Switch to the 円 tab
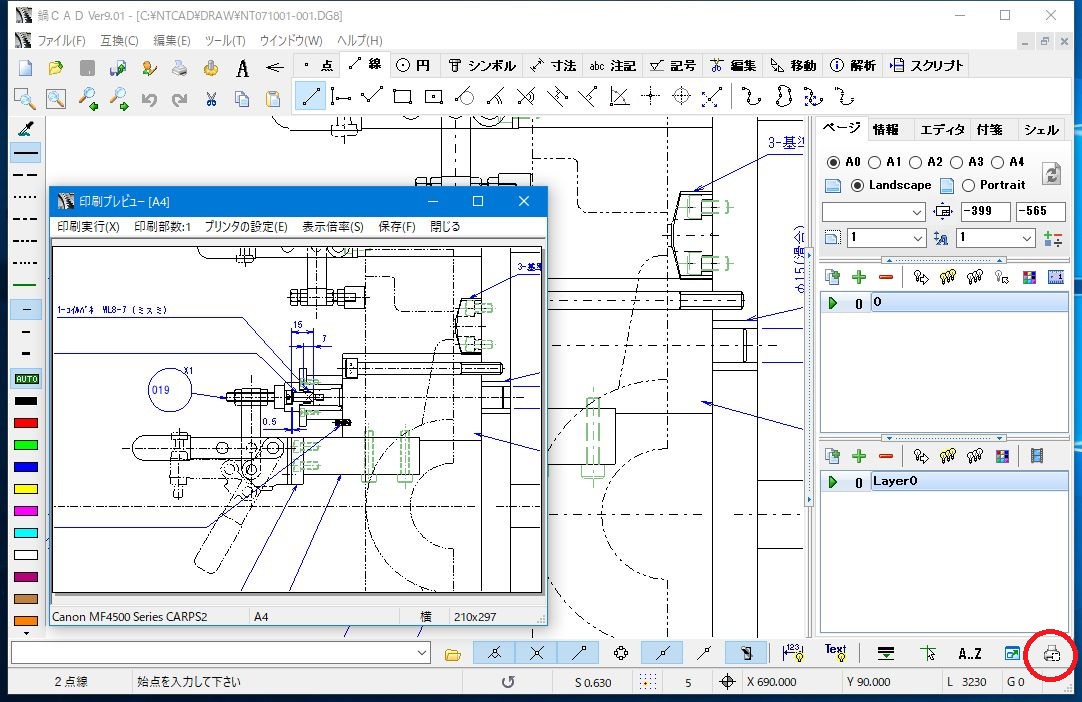This screenshot has width=1082, height=702. click(414, 66)
